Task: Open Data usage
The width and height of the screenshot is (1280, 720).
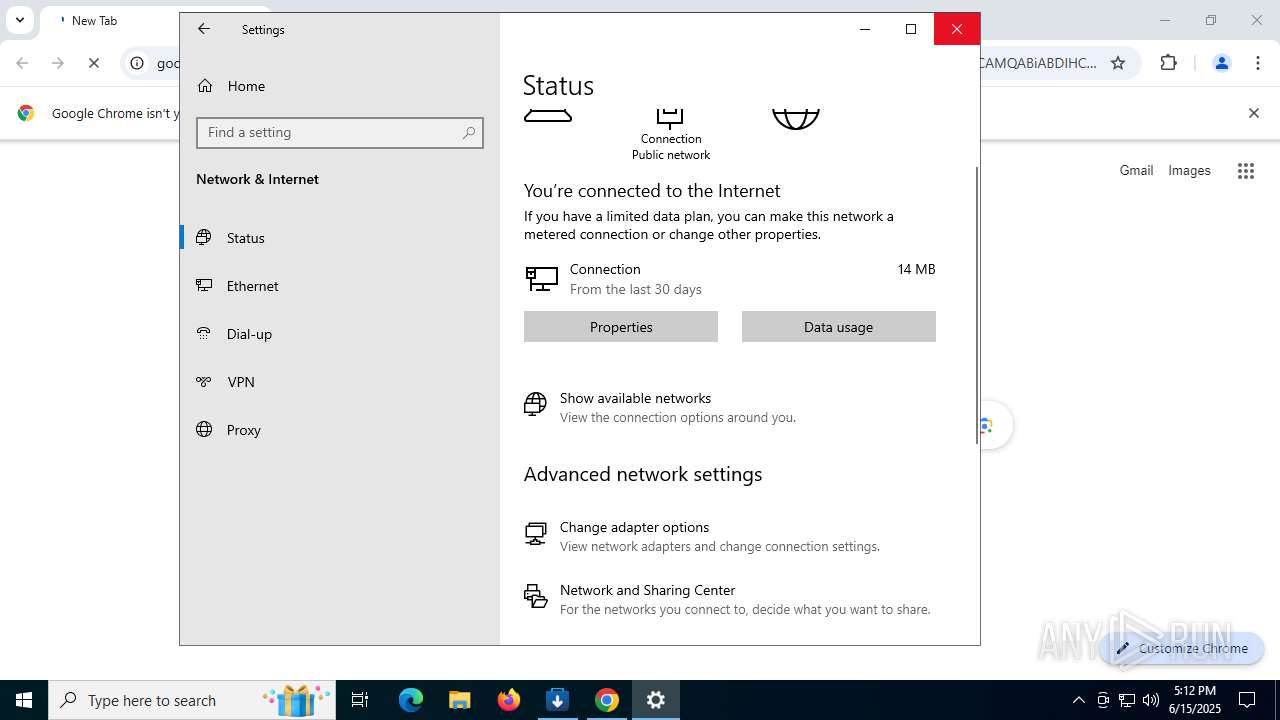Action: point(839,327)
